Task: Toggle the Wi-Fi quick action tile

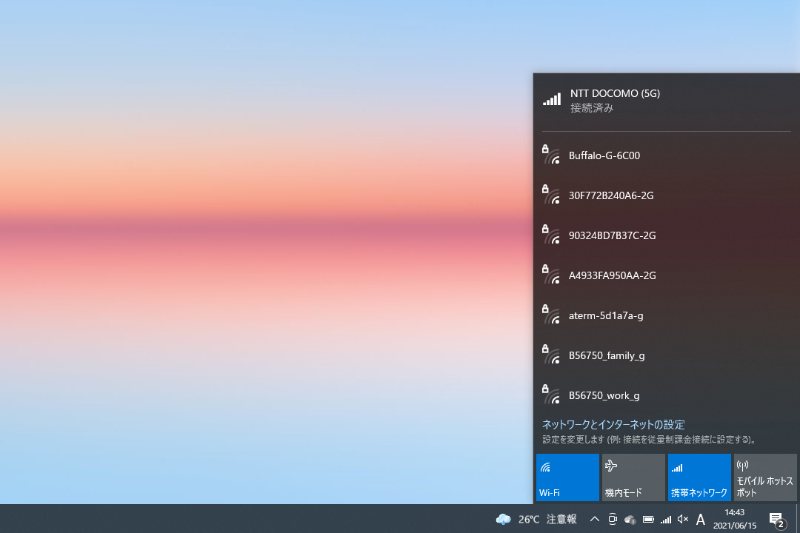Action: 567,477
